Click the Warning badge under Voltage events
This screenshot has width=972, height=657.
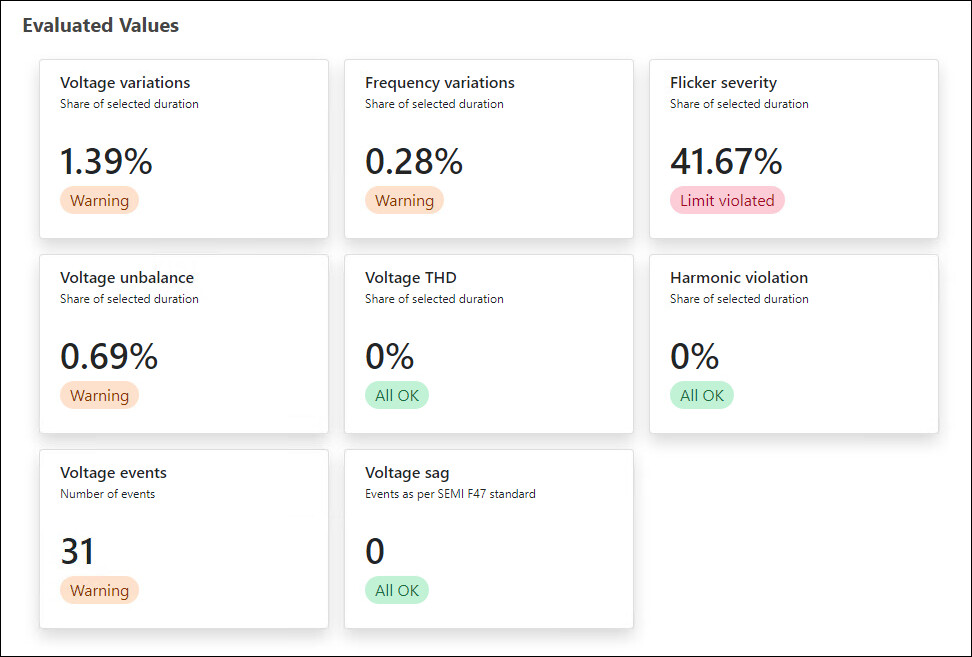[x=99, y=590]
